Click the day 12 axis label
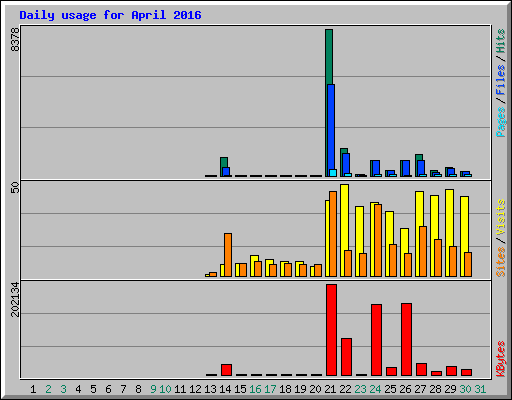Image resolution: width=512 pixels, height=400 pixels. pyautogui.click(x=195, y=389)
